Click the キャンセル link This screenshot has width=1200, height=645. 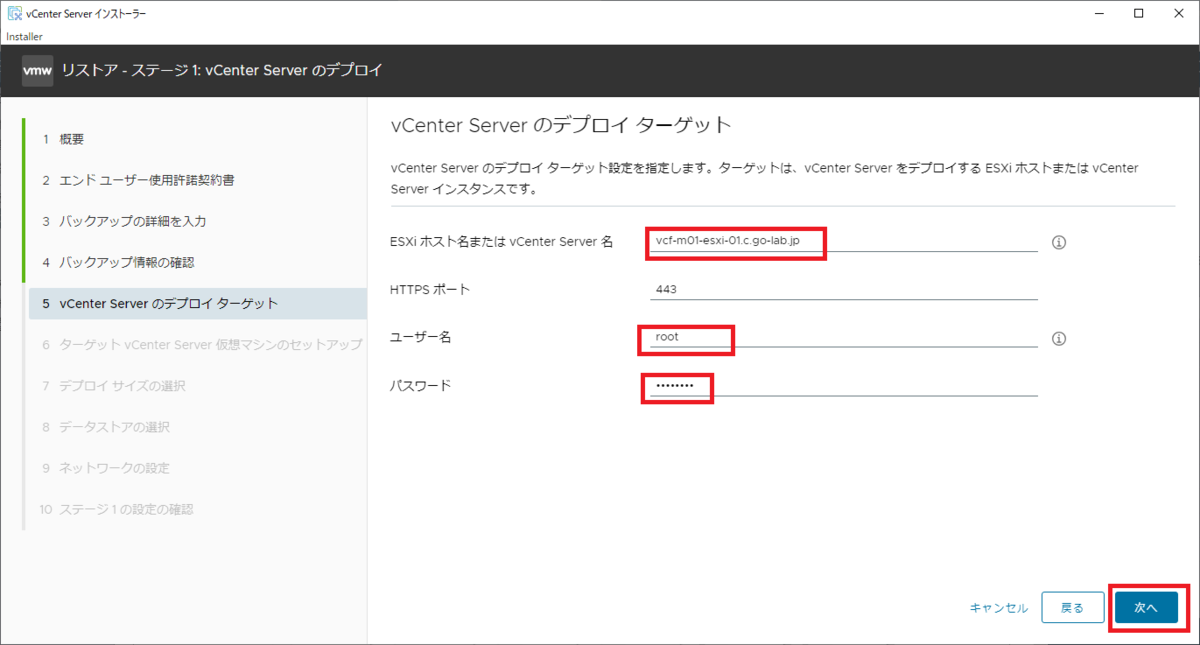[x=998, y=608]
